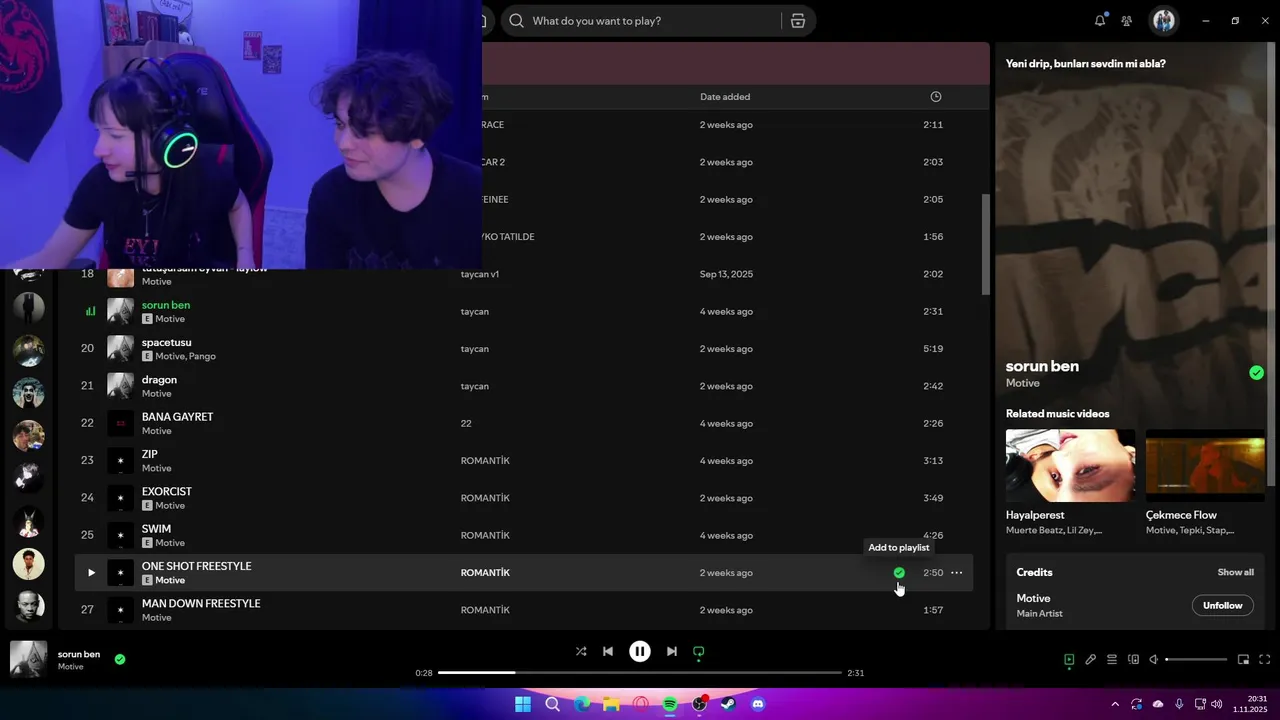Click the ROMANTİK album link for ZIP
The width and height of the screenshot is (1280, 720).
click(485, 461)
